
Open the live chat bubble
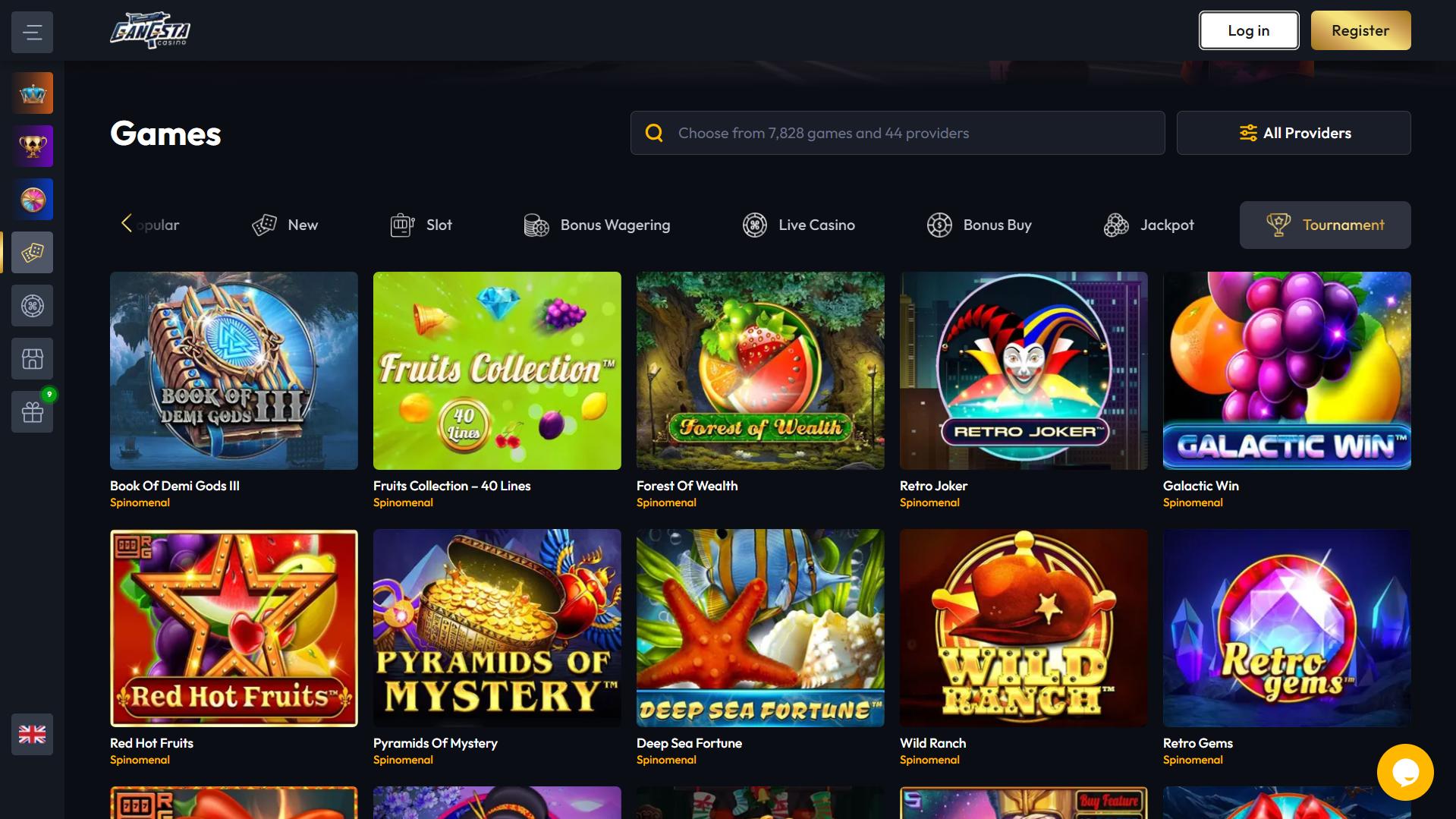[1405, 772]
